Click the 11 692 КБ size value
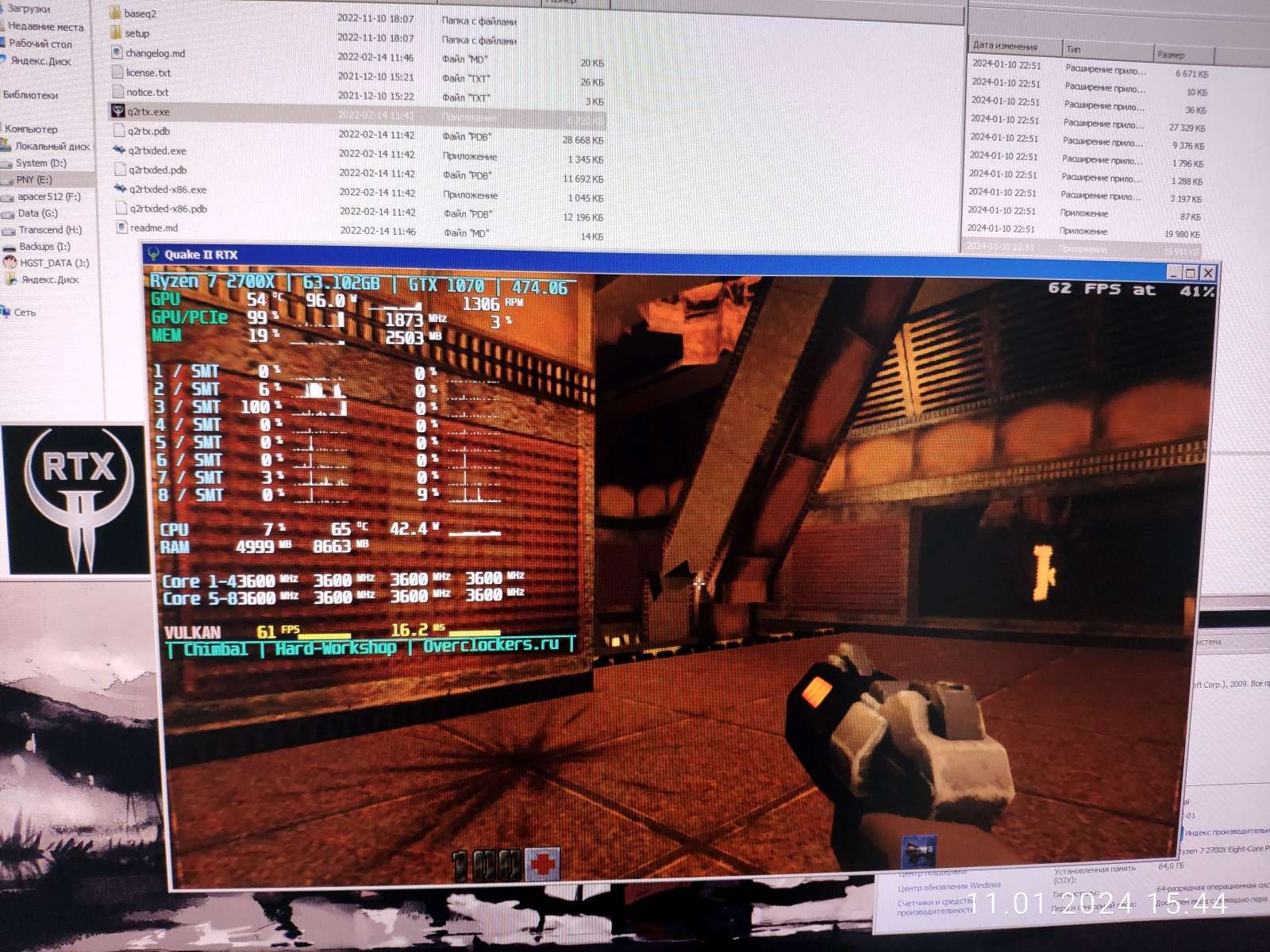This screenshot has height=952, width=1270. click(x=583, y=178)
